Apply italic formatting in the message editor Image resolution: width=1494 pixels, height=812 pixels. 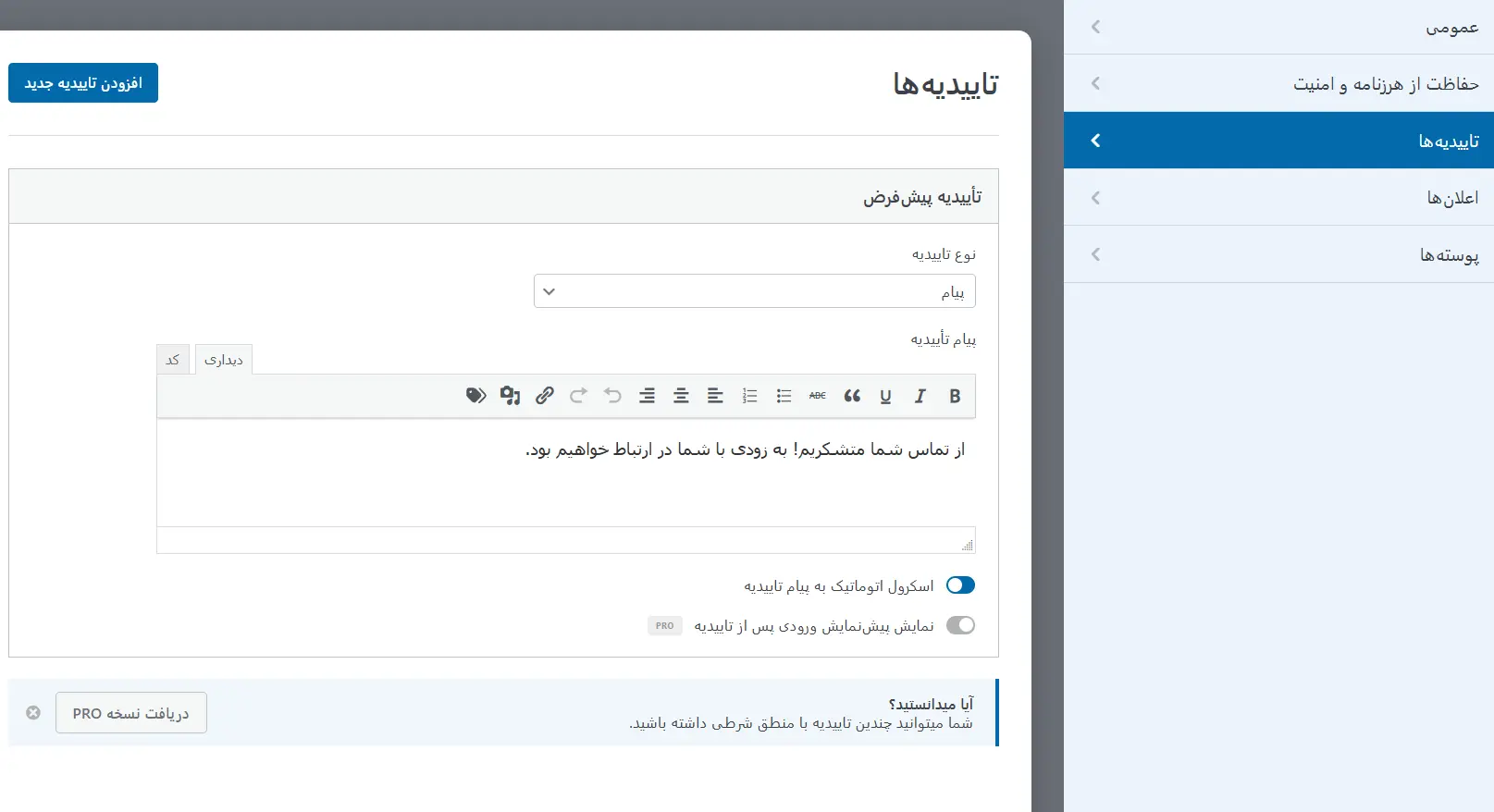(920, 396)
